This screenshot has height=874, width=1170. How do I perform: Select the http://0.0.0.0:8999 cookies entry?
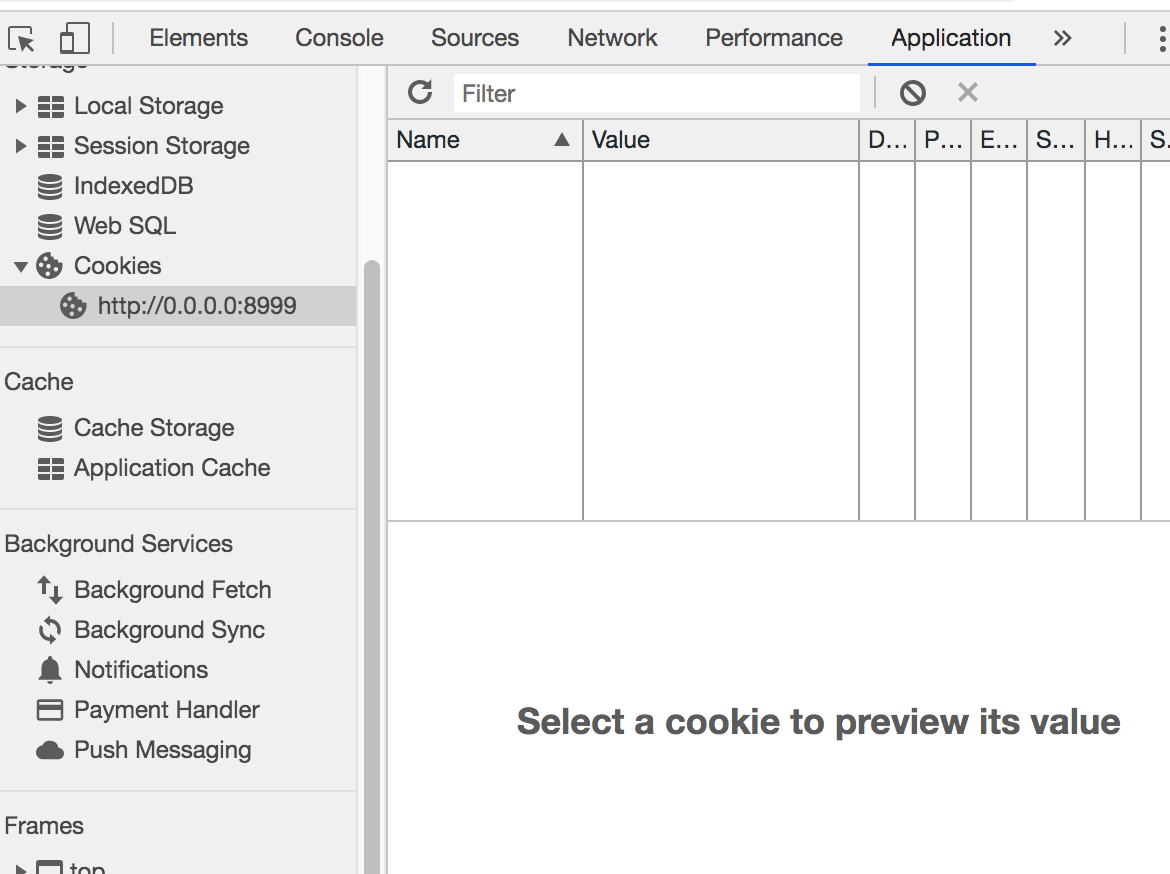click(196, 306)
